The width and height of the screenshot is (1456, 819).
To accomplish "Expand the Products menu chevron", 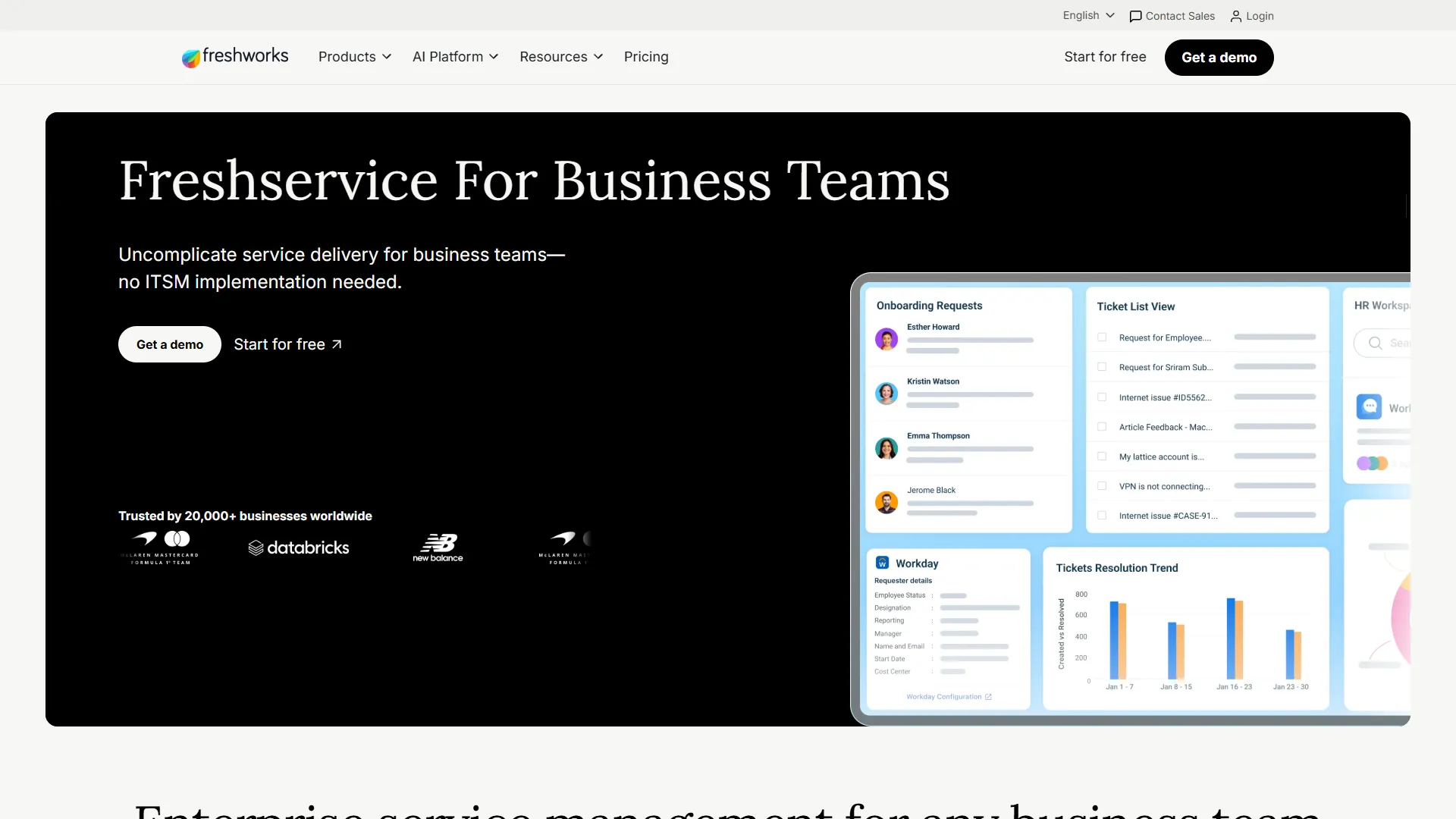I will (x=387, y=57).
